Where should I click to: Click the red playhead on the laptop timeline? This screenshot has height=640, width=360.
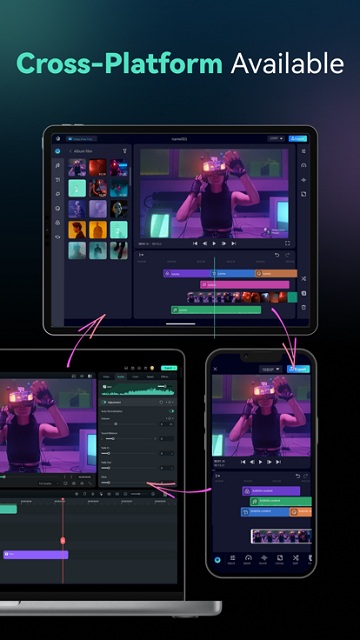pyautogui.click(x=63, y=540)
